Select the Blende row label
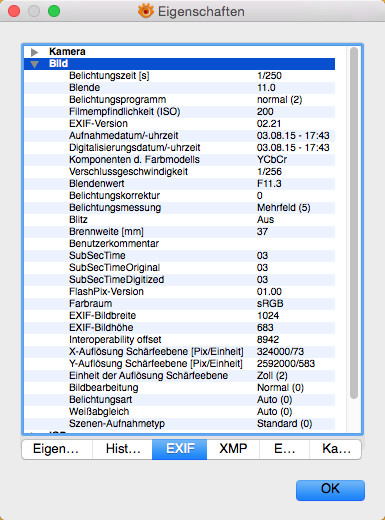This screenshot has height=520, width=385. pyautogui.click(x=85, y=88)
